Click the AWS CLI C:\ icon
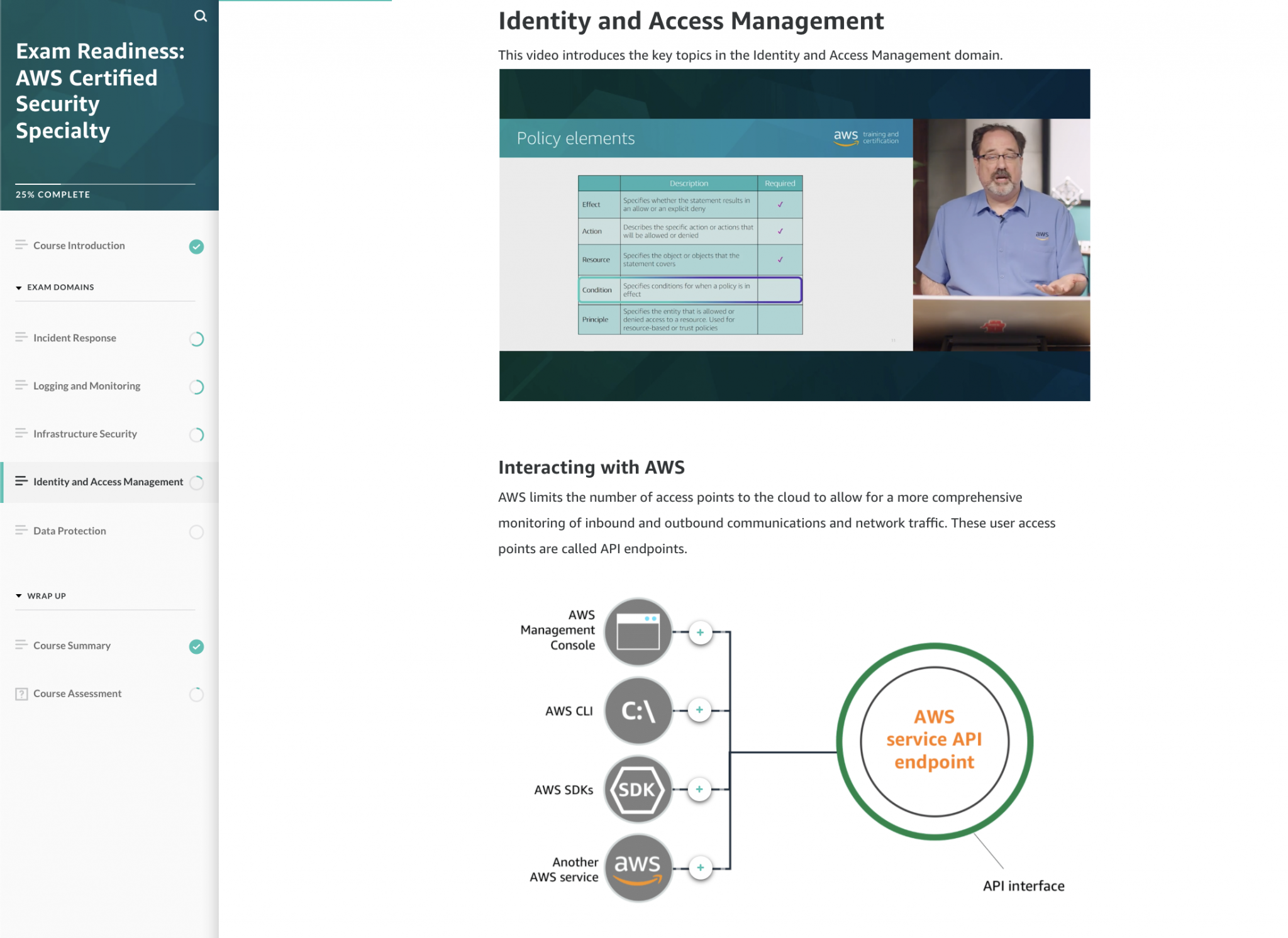Viewport: 1288px width, 938px height. [x=638, y=711]
